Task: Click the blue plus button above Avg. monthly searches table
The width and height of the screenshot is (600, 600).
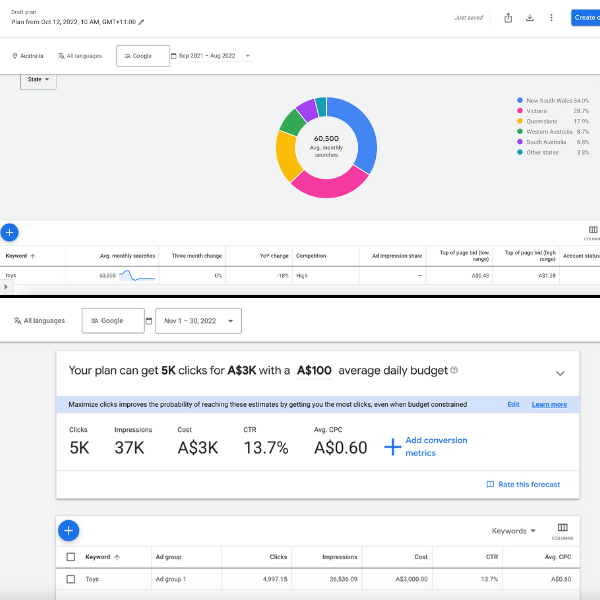Action: [x=9, y=232]
